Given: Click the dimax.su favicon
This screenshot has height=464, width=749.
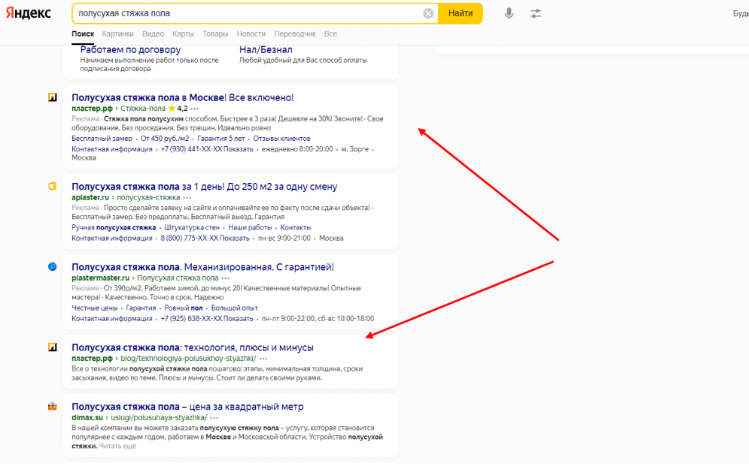Looking at the screenshot, I should (53, 407).
